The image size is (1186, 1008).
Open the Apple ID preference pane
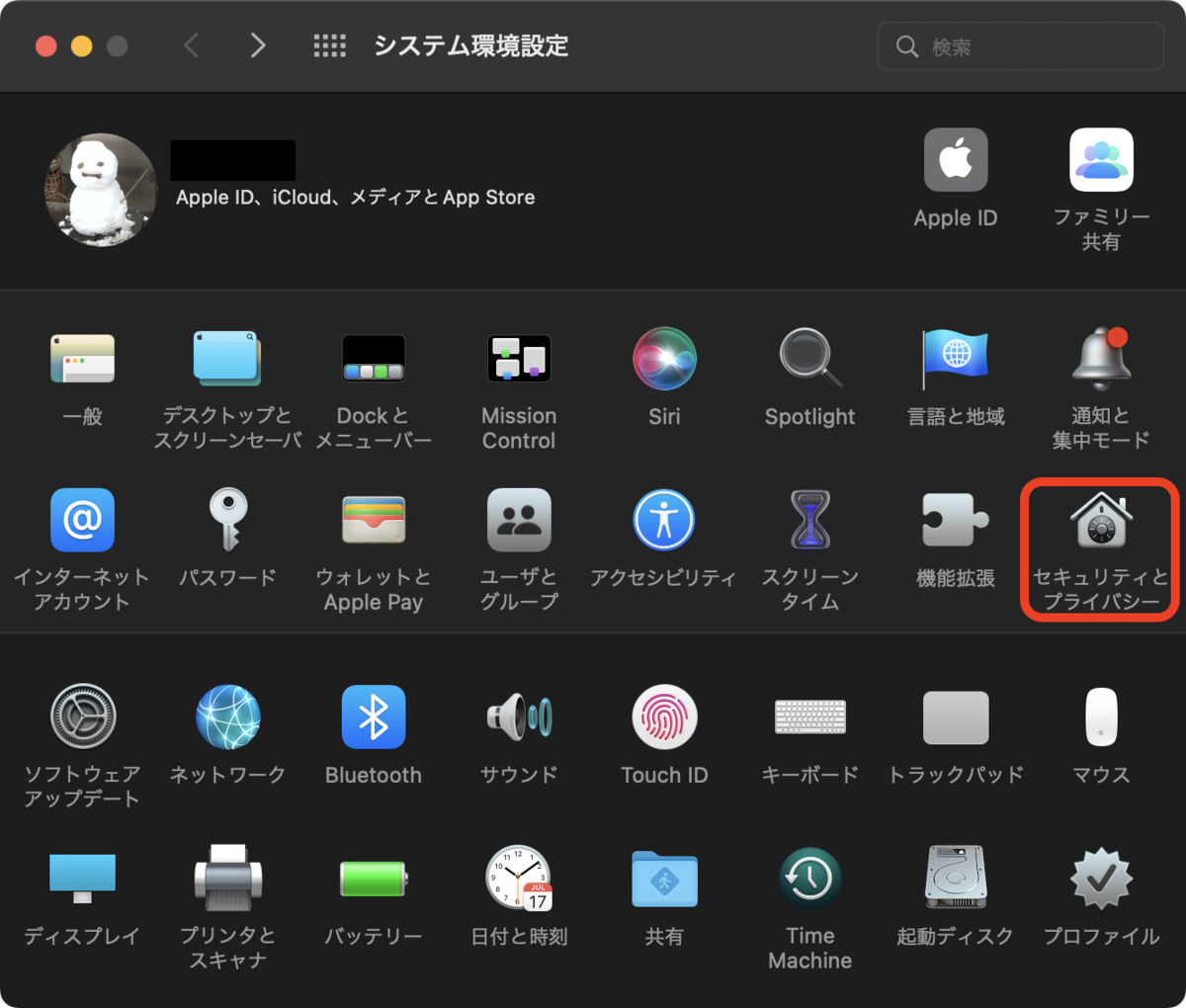click(x=956, y=160)
